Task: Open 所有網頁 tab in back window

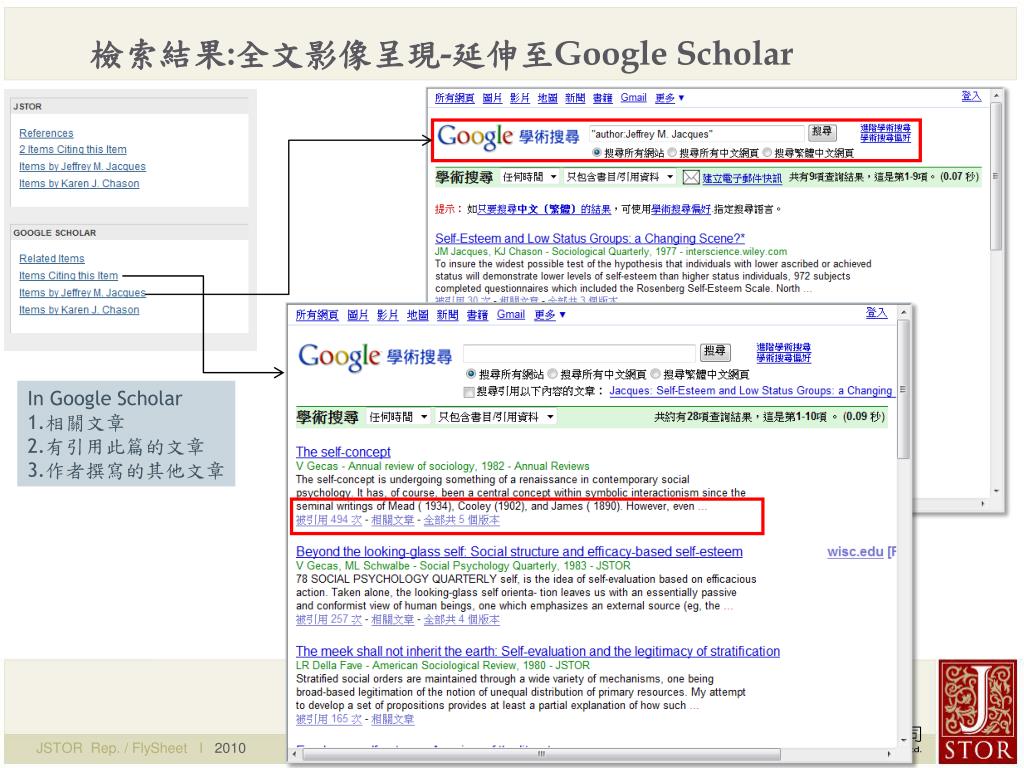Action: pyautogui.click(x=455, y=98)
